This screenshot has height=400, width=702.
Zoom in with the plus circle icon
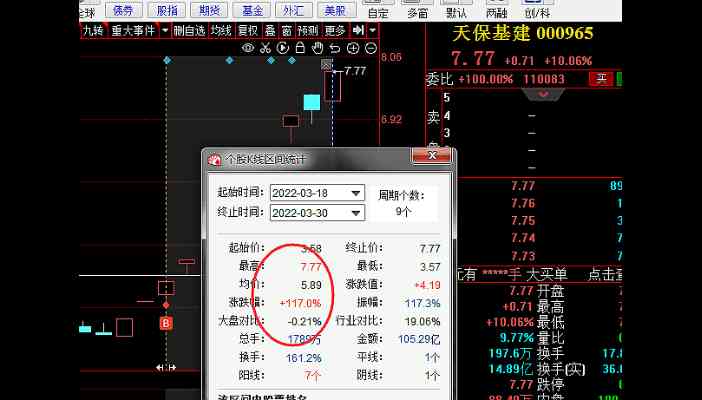click(x=353, y=48)
